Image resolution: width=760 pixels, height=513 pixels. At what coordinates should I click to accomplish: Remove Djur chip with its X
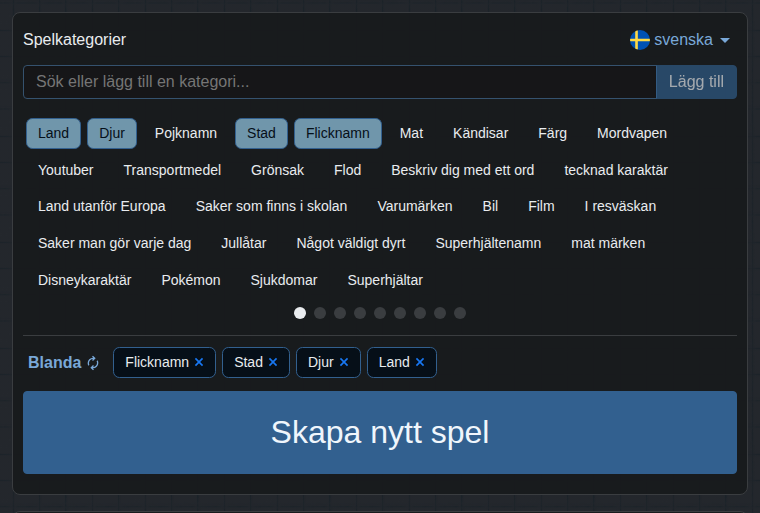[x=344, y=362]
